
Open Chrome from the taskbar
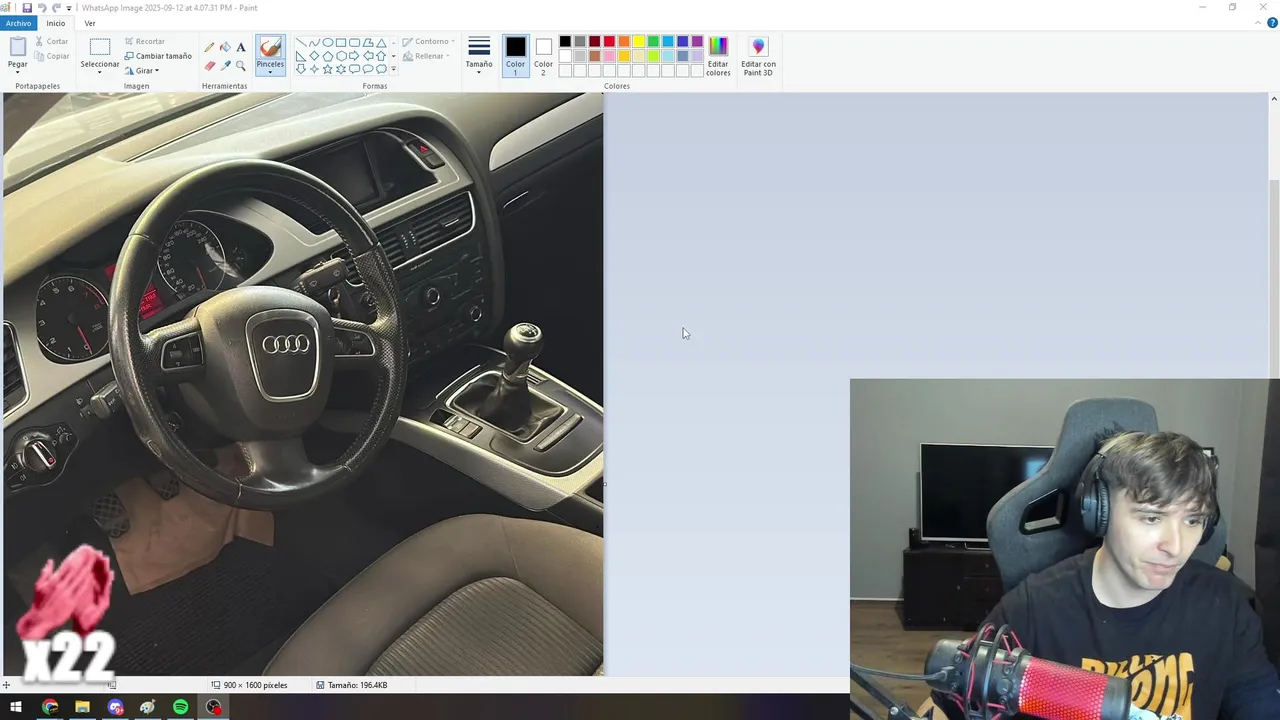click(50, 707)
